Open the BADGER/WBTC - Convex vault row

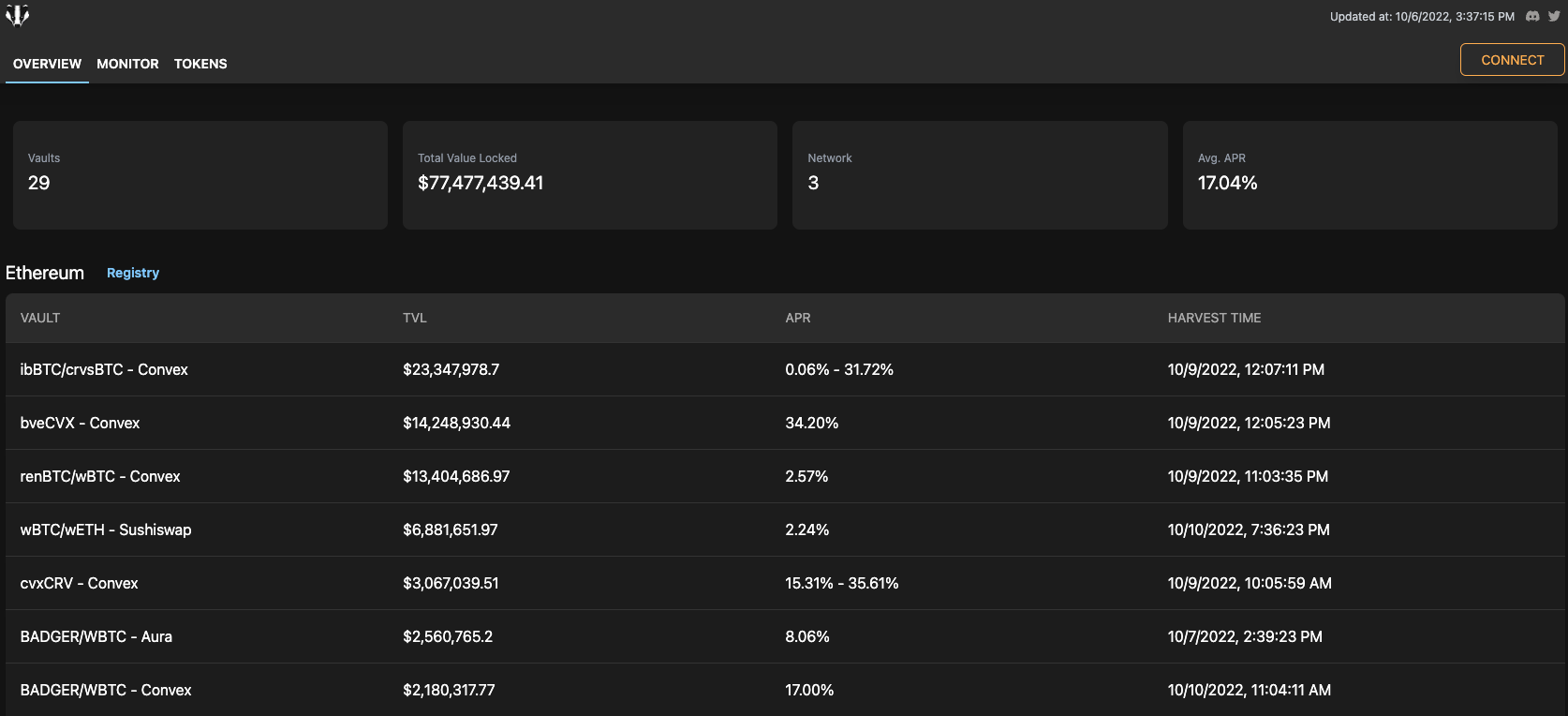coord(106,690)
